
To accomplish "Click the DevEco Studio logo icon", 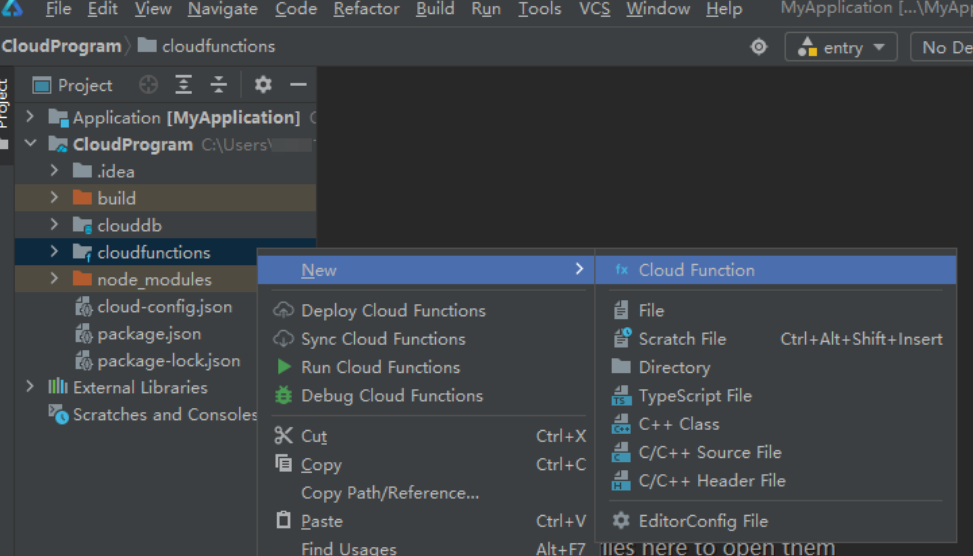I will click(x=13, y=10).
